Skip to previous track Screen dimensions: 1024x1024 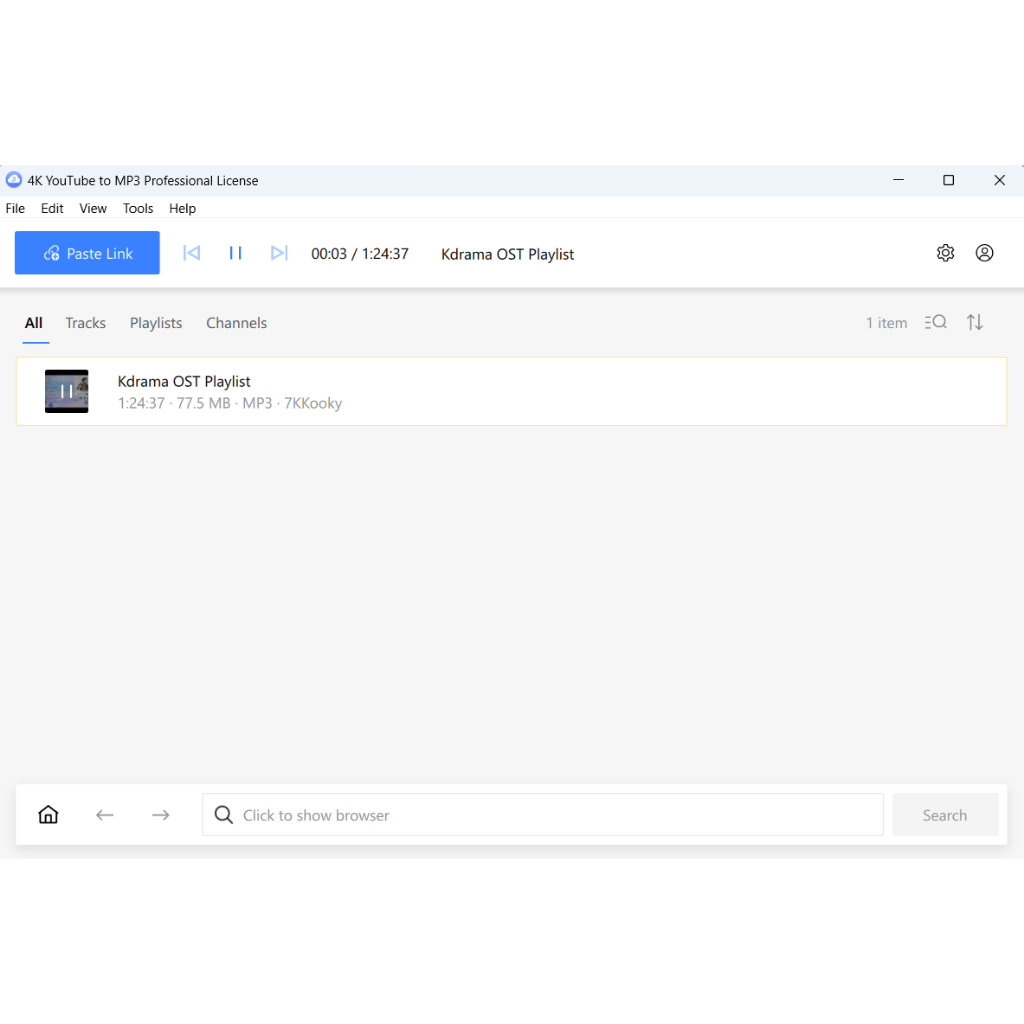point(191,253)
